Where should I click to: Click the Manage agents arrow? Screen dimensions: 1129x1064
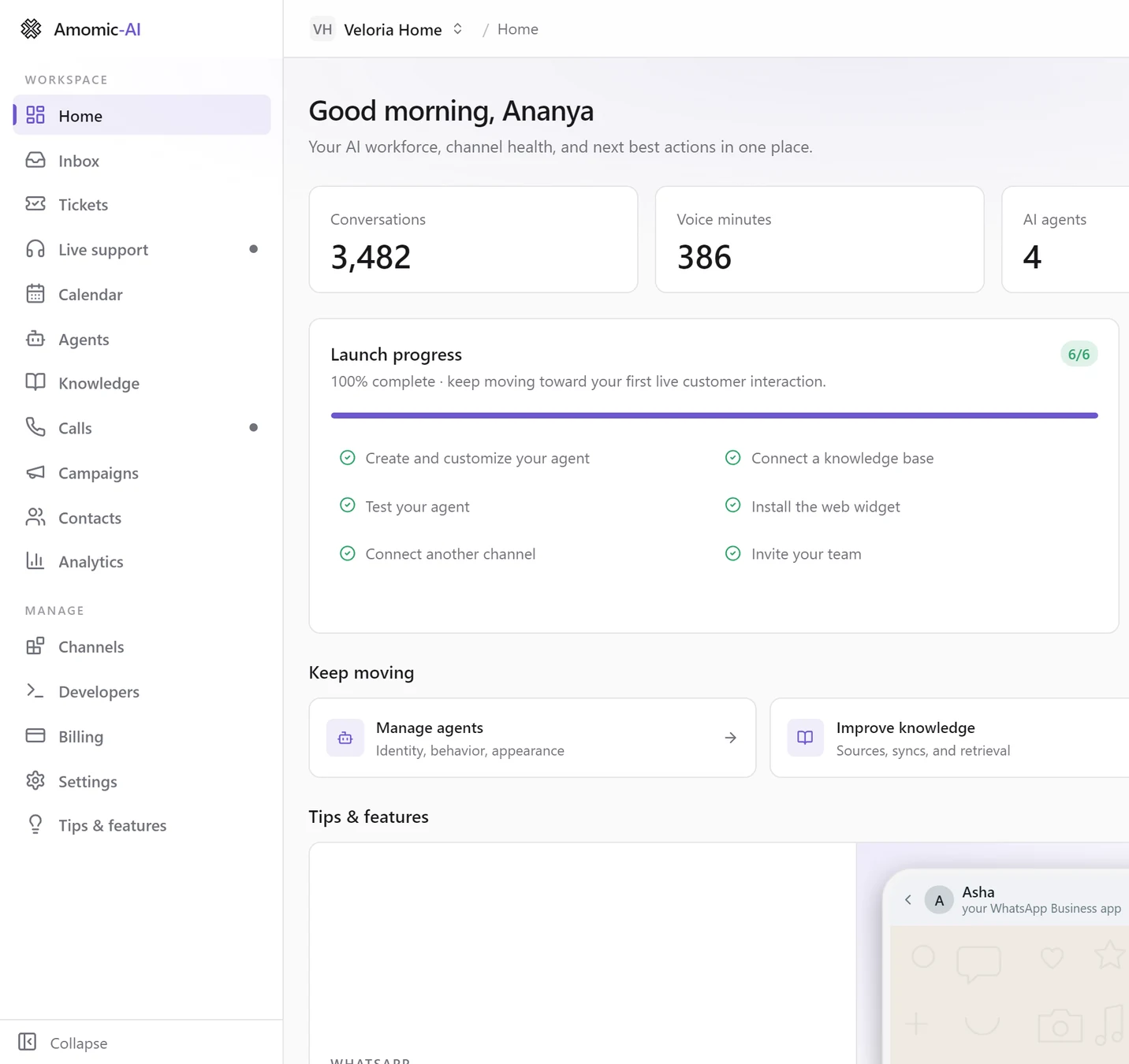[x=731, y=738]
